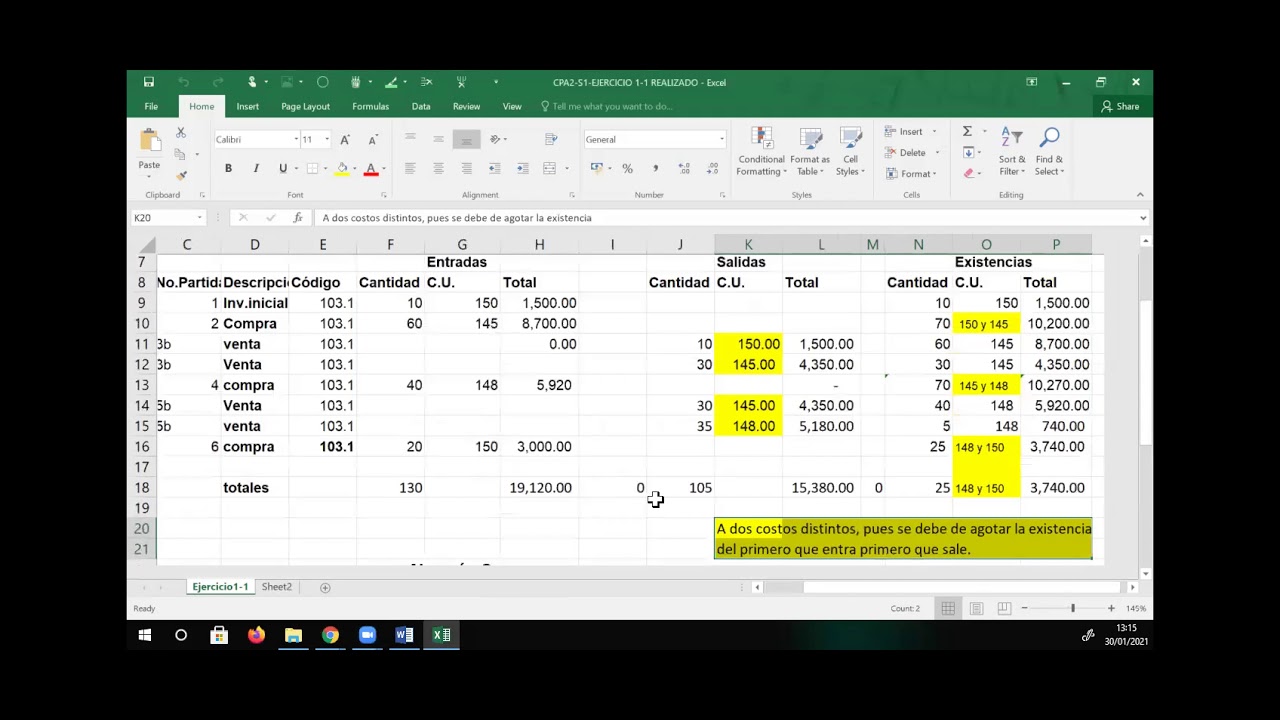The image size is (1280, 720).
Task: Toggle Italic formatting
Action: [256, 168]
